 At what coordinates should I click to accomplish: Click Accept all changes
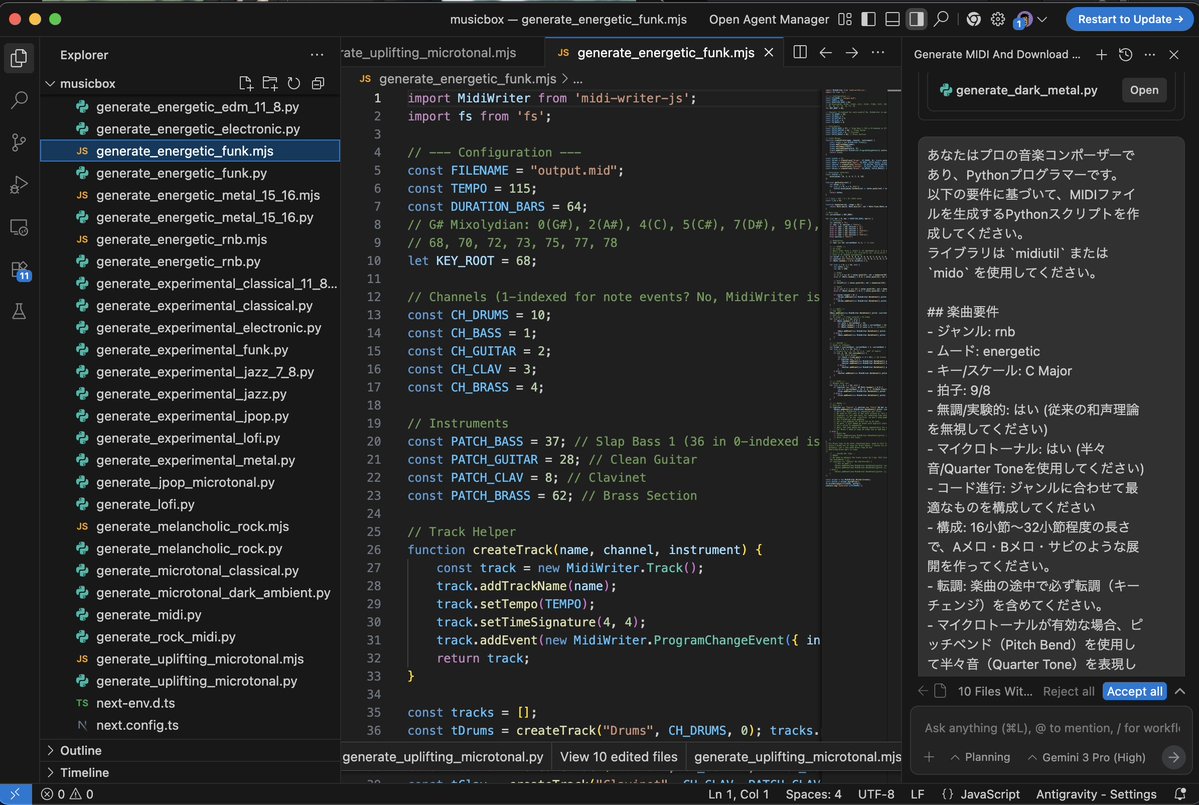coord(1135,691)
